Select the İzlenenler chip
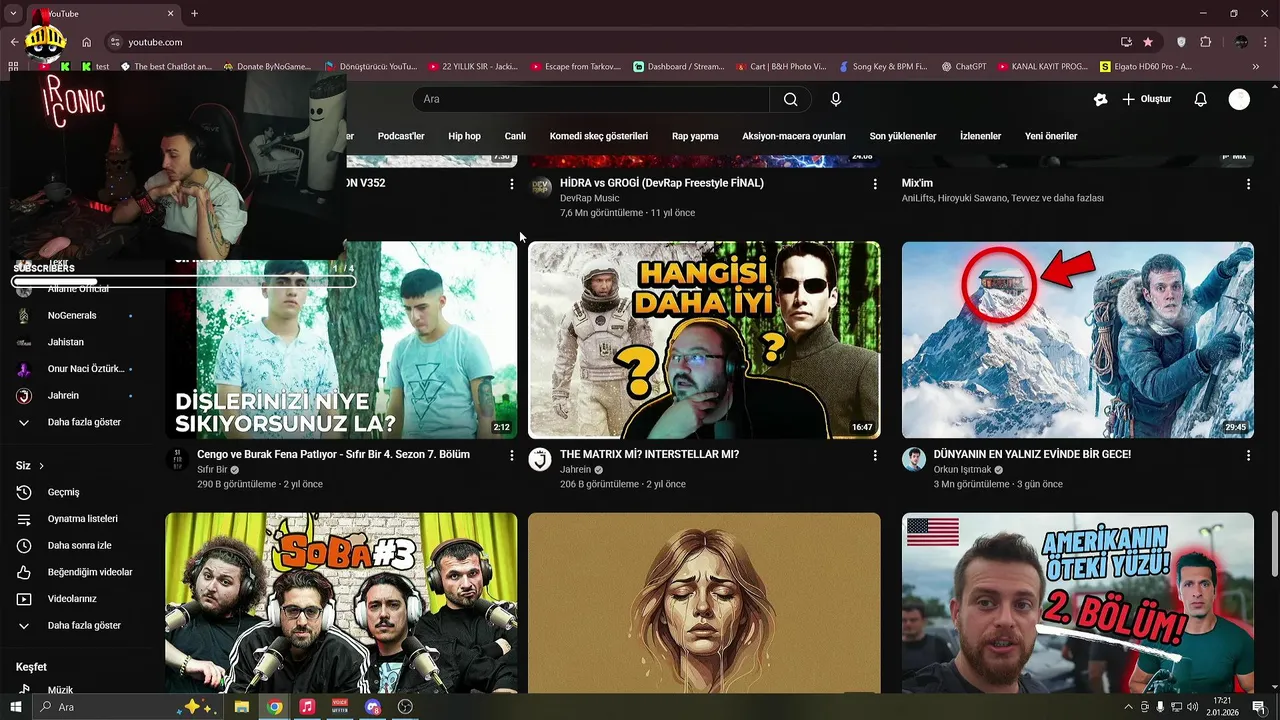This screenshot has width=1280, height=720. tap(980, 136)
